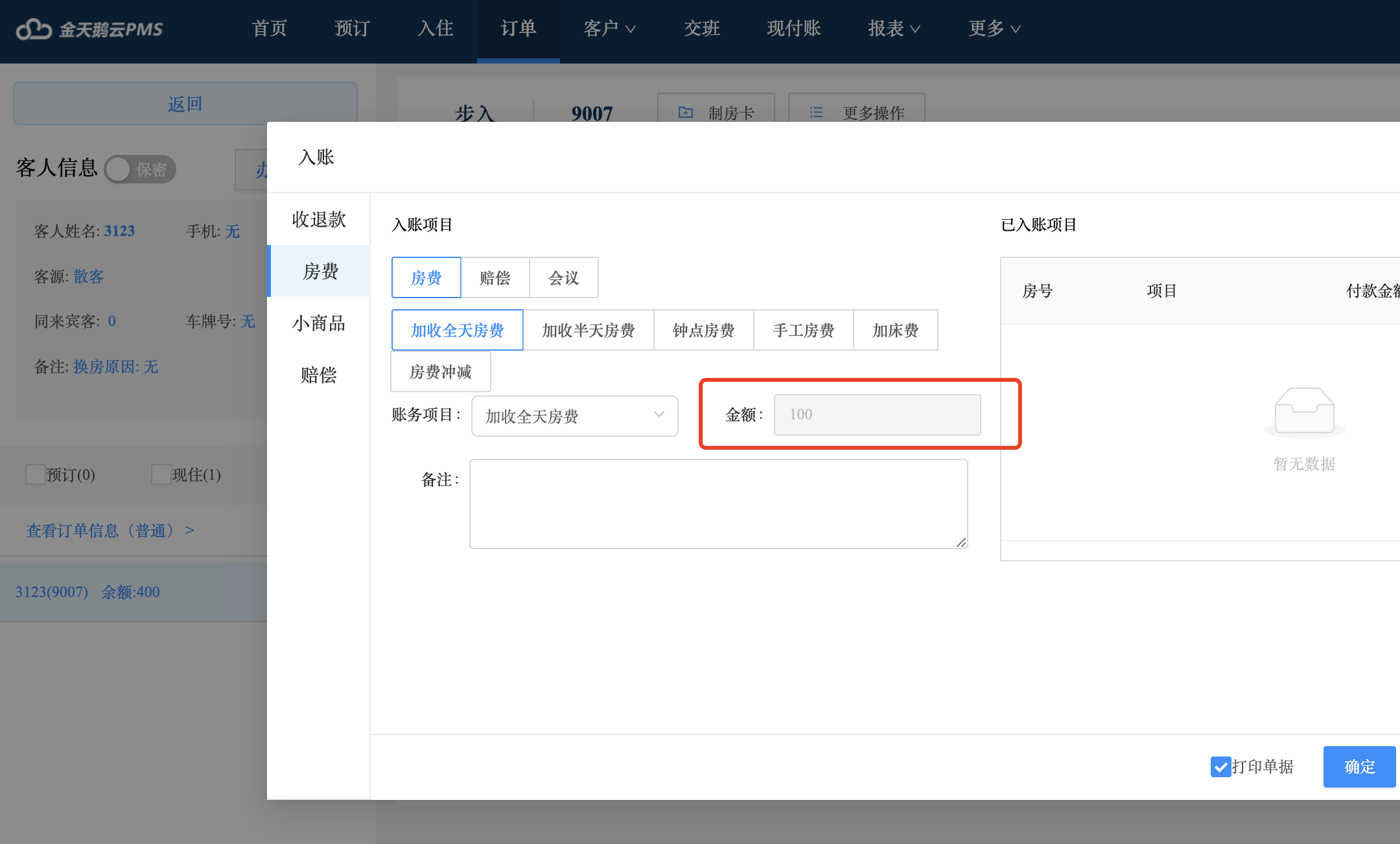
Task: Click the 项目 column header
Action: pos(1161,290)
